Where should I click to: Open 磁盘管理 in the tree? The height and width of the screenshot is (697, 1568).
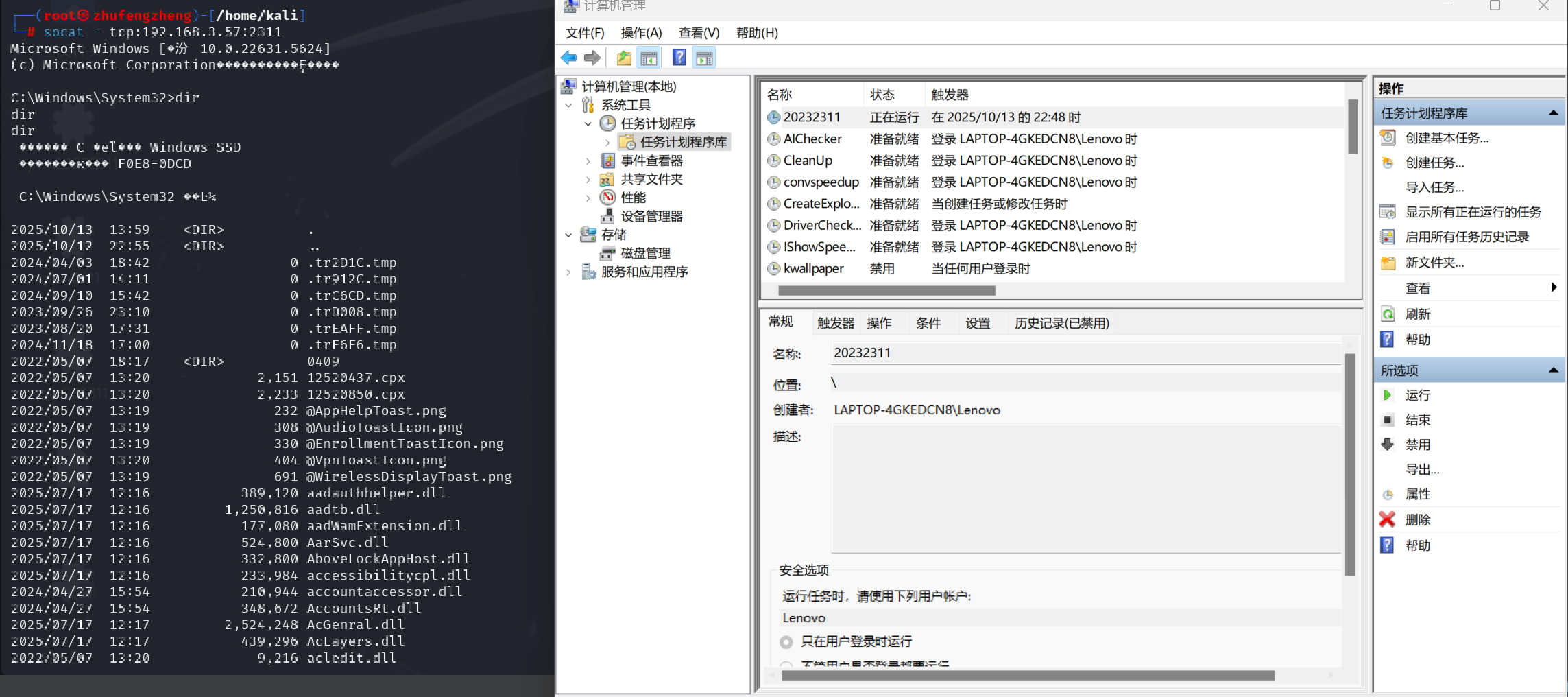(645, 253)
